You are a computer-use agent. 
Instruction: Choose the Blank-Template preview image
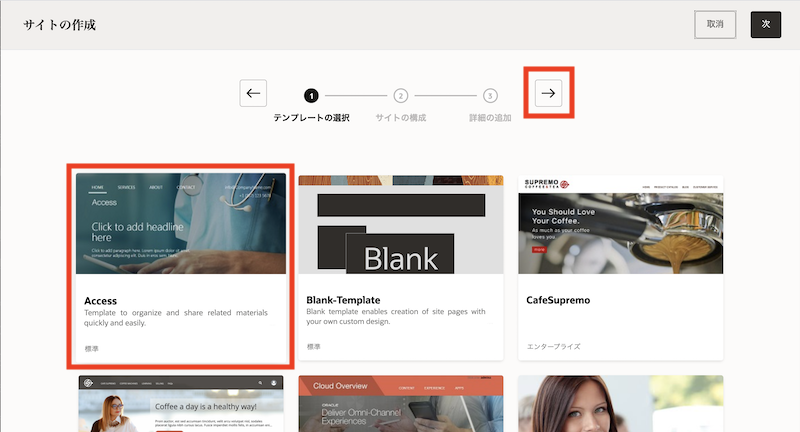point(400,224)
